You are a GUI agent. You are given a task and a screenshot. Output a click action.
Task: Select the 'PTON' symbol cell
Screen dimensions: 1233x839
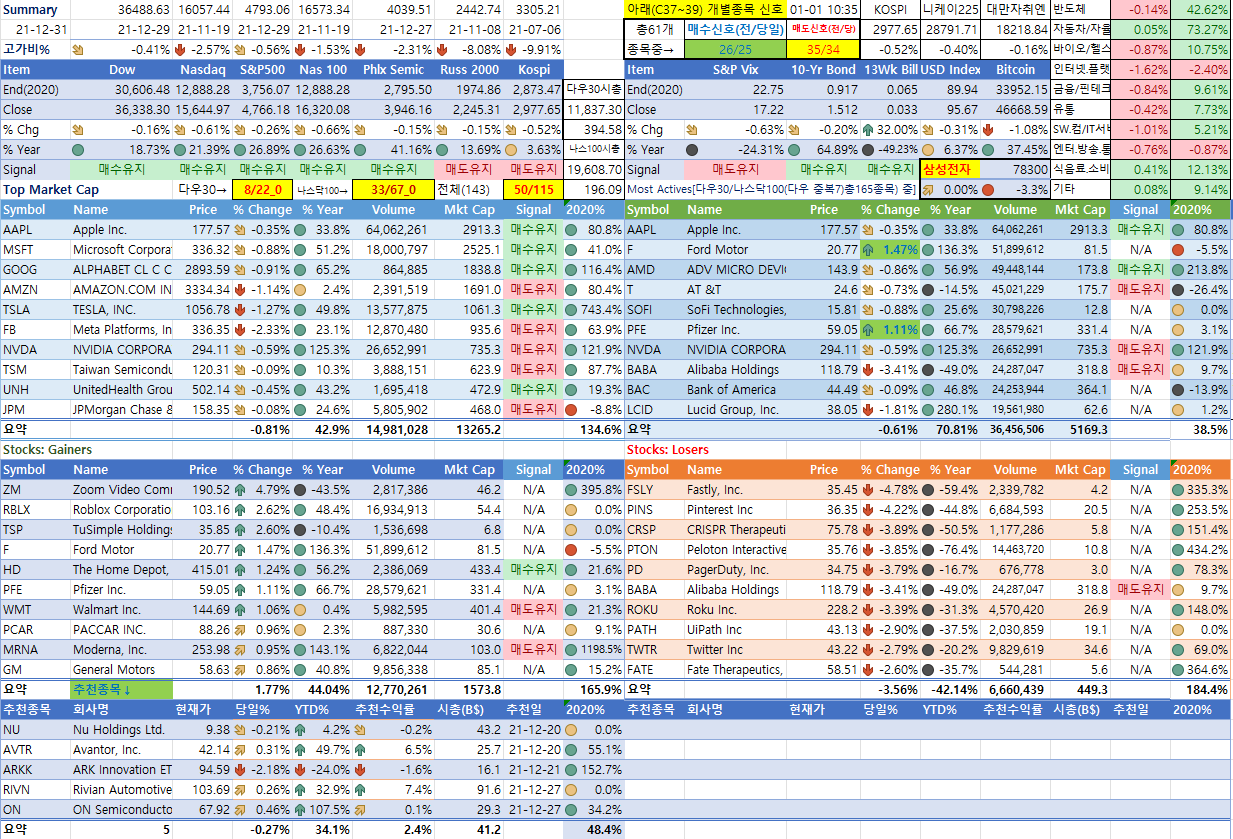click(x=655, y=549)
